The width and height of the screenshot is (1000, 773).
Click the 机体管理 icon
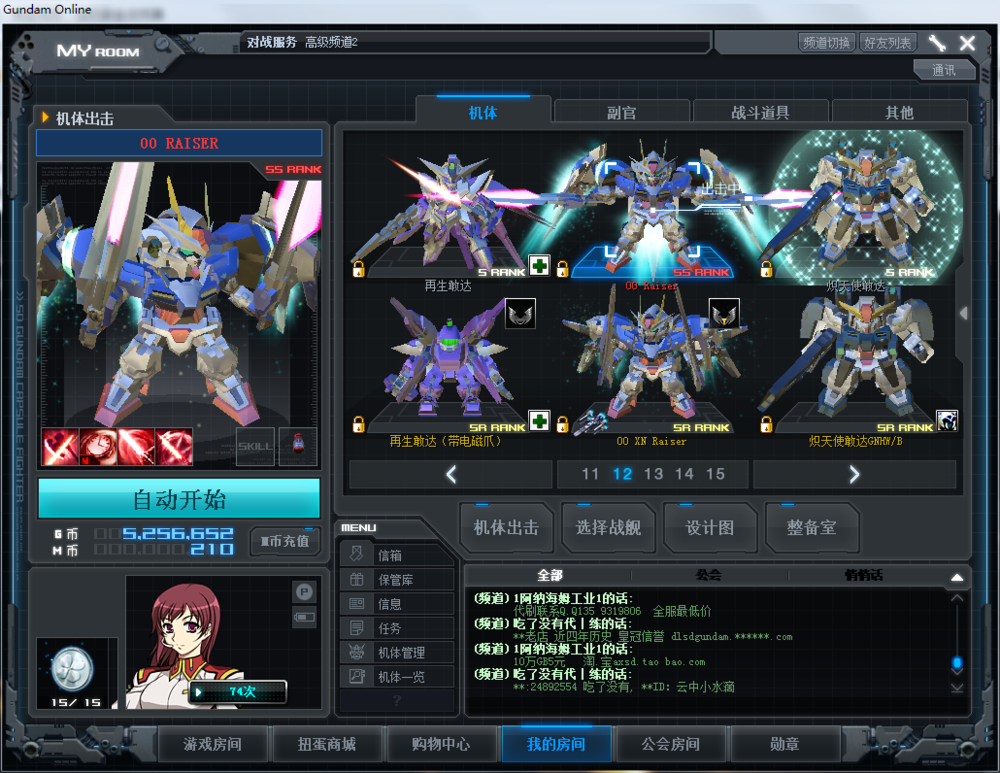[357, 652]
